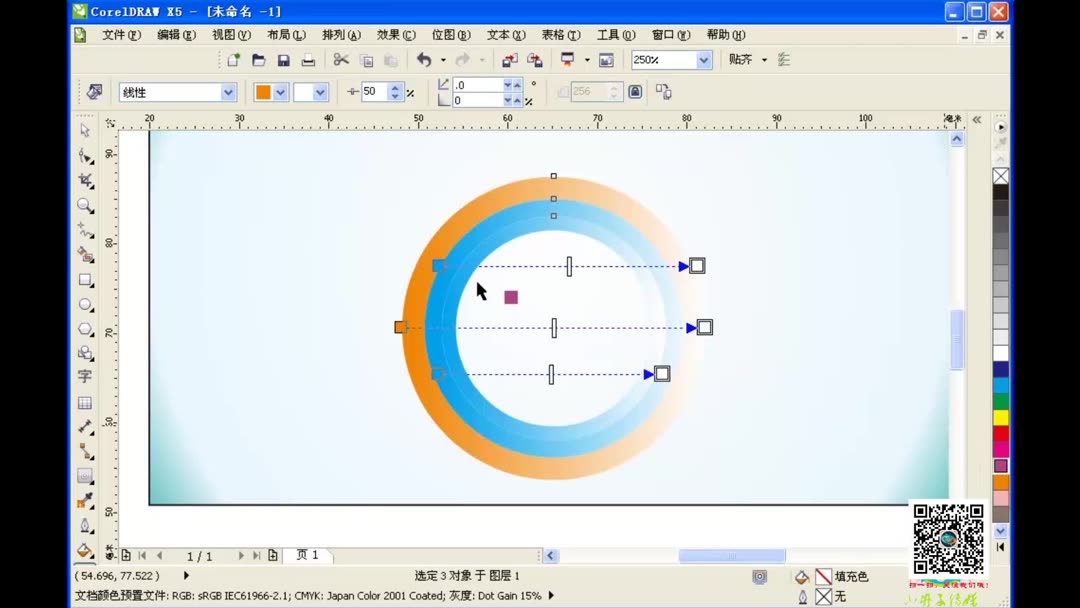Select the Rectangle tool

[85, 279]
